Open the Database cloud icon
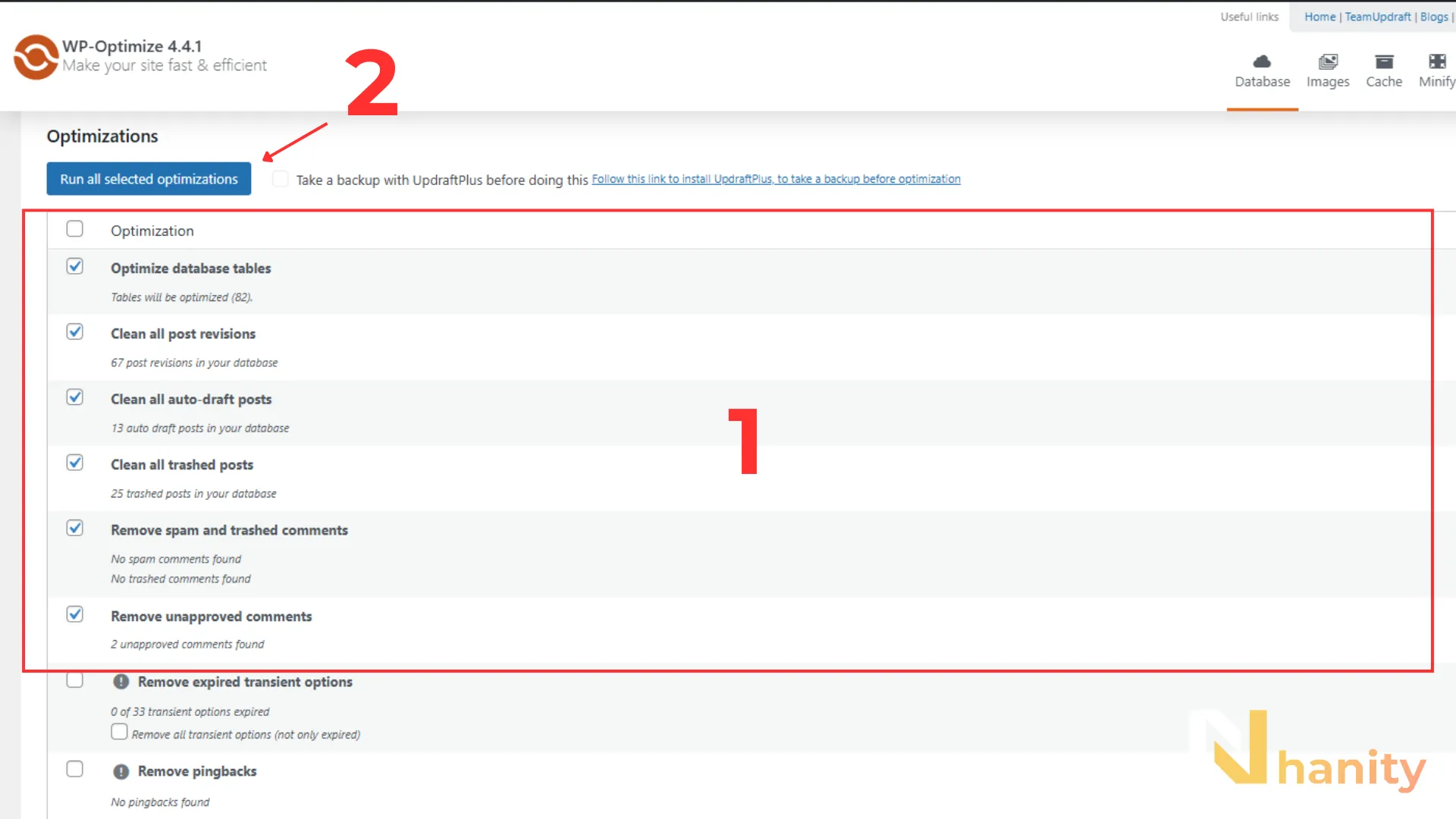This screenshot has width=1456, height=819. (1262, 61)
